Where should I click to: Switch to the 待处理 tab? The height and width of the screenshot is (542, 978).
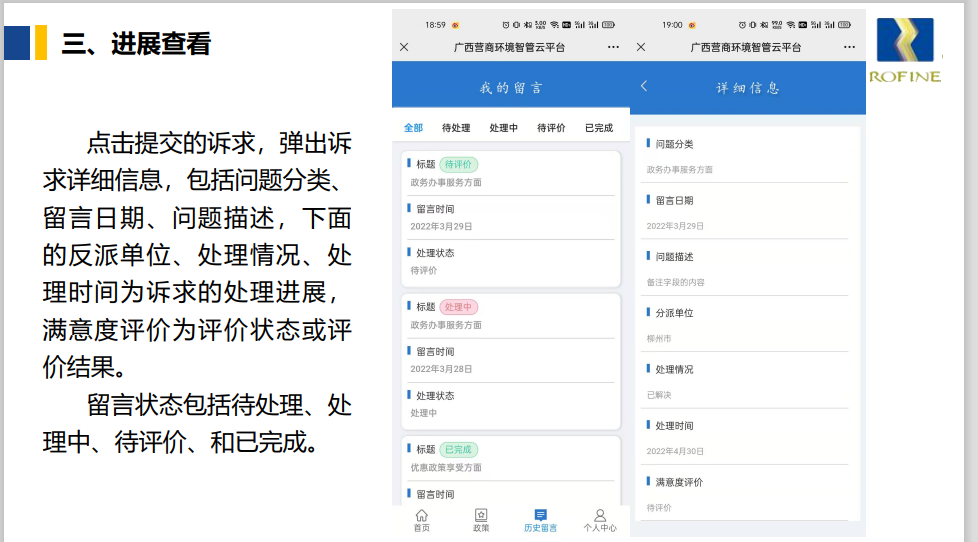point(456,128)
